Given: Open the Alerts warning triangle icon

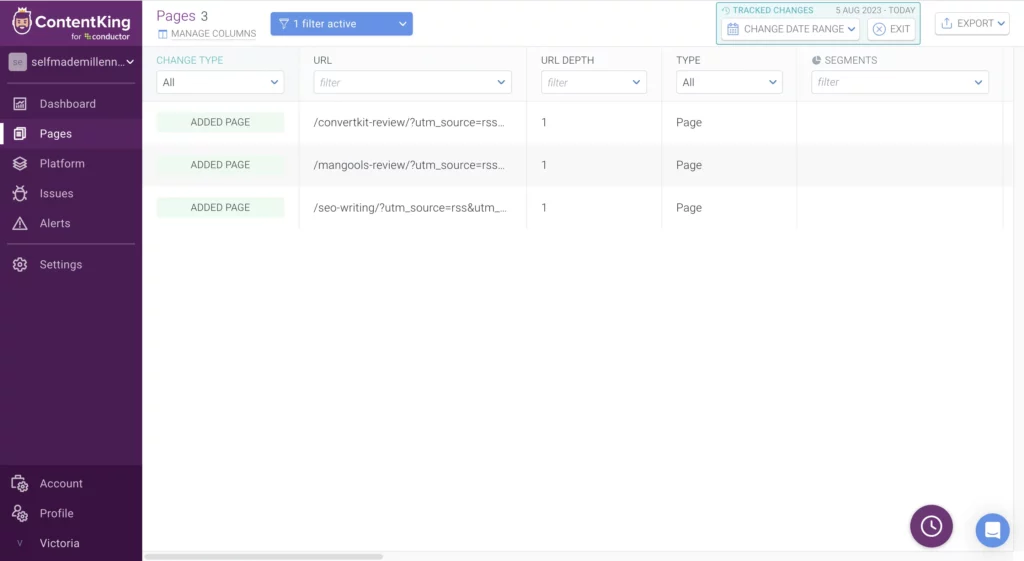Looking at the screenshot, I should 20,223.
